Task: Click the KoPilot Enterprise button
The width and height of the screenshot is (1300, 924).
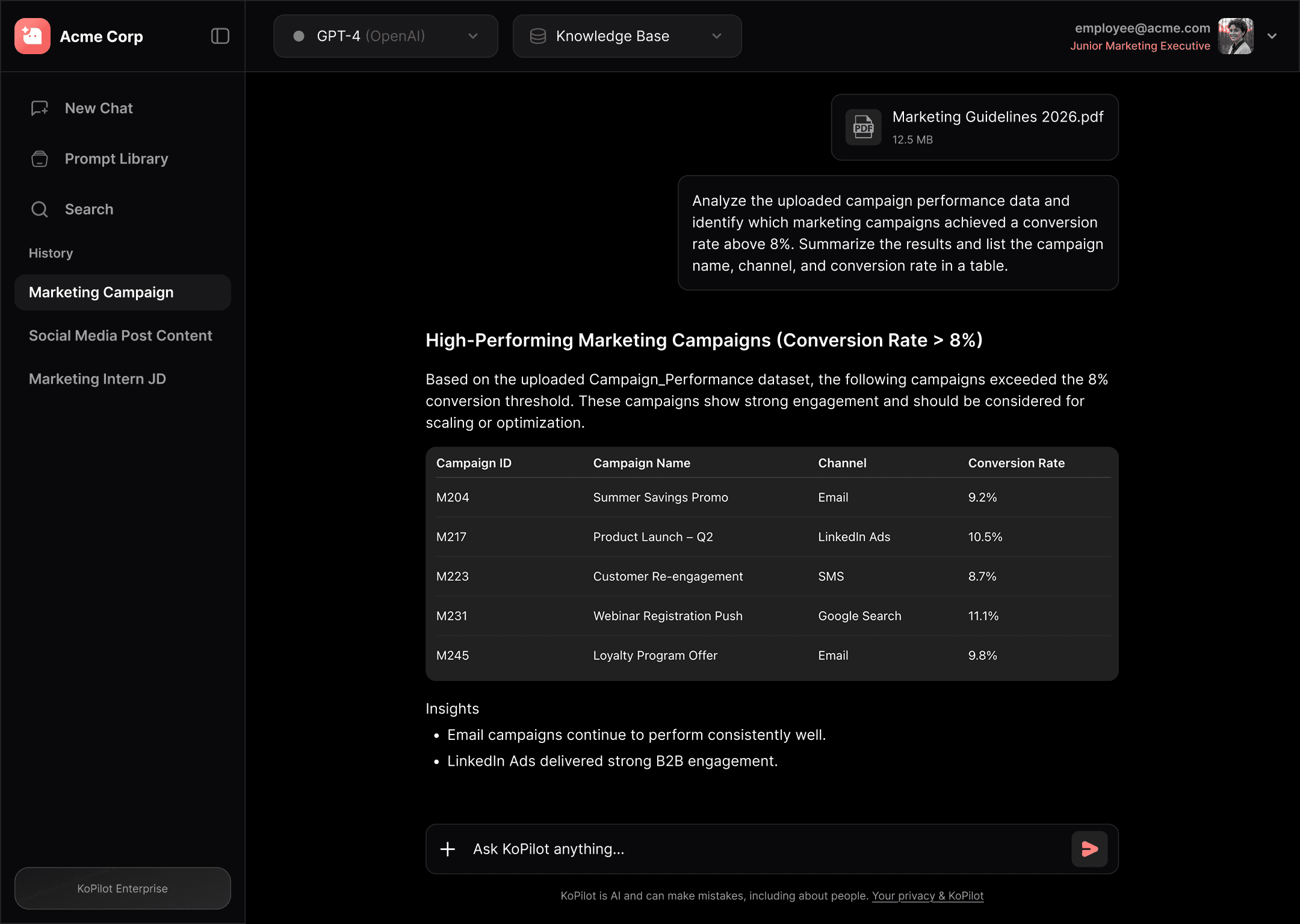Action: point(123,889)
